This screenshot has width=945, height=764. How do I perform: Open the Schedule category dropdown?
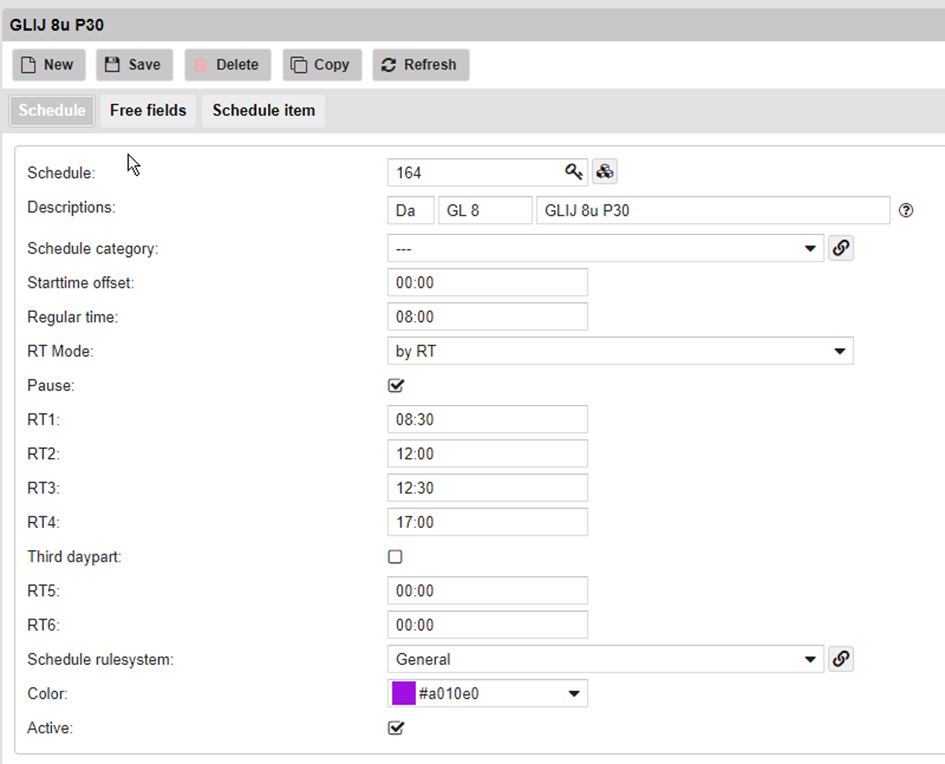pyautogui.click(x=605, y=248)
